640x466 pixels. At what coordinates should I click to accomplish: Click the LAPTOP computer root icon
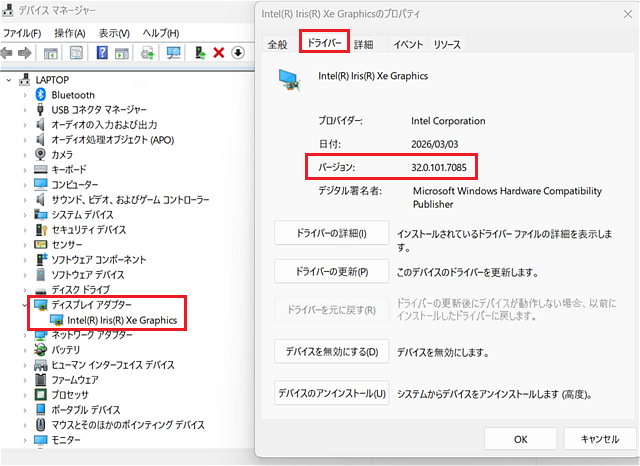(24, 79)
